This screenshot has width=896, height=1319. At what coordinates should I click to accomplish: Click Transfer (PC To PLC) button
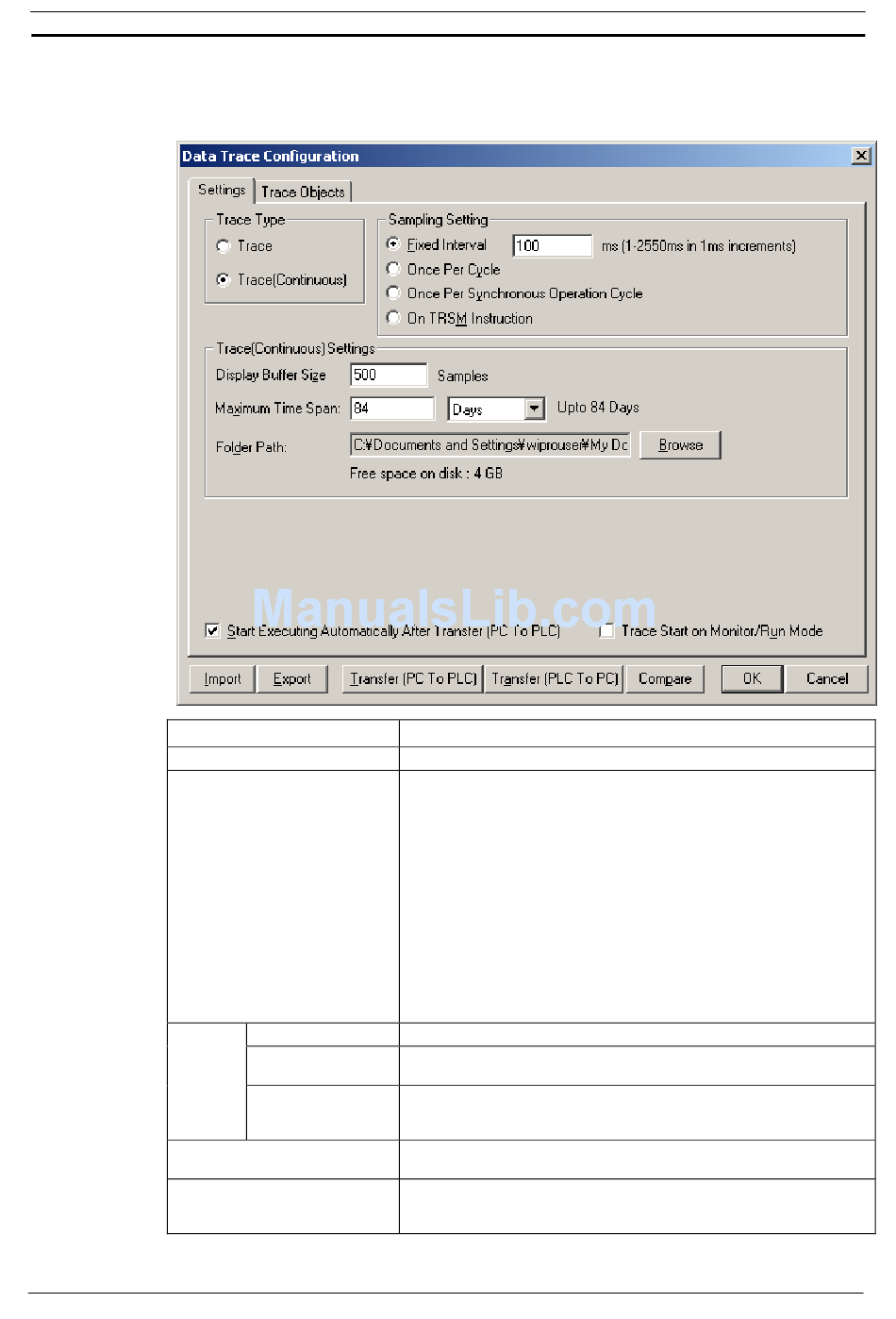pyautogui.click(x=413, y=679)
